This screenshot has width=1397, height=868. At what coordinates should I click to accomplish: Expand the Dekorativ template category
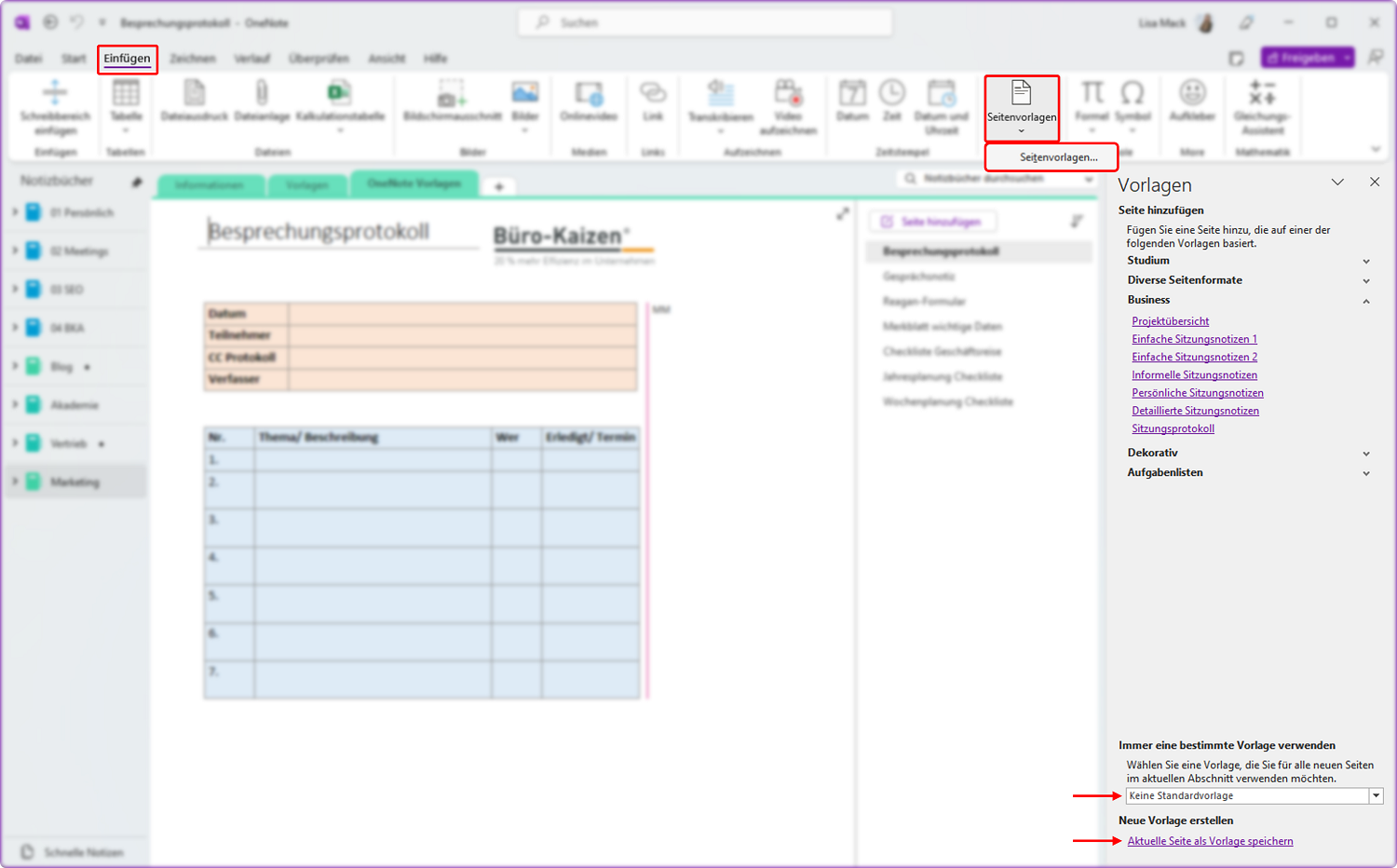tap(1366, 454)
